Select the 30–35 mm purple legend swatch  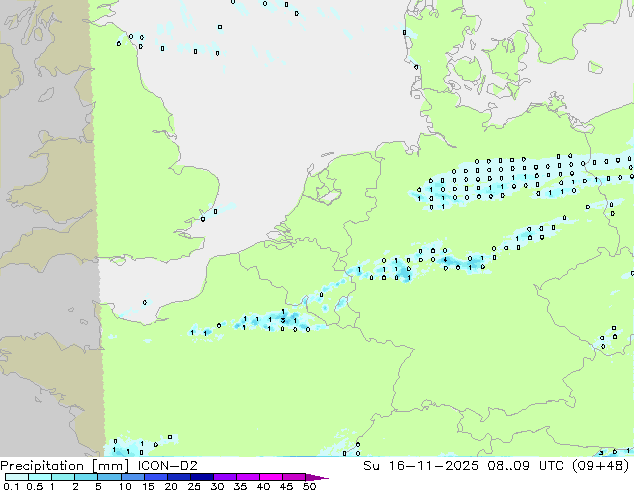(x=225, y=477)
